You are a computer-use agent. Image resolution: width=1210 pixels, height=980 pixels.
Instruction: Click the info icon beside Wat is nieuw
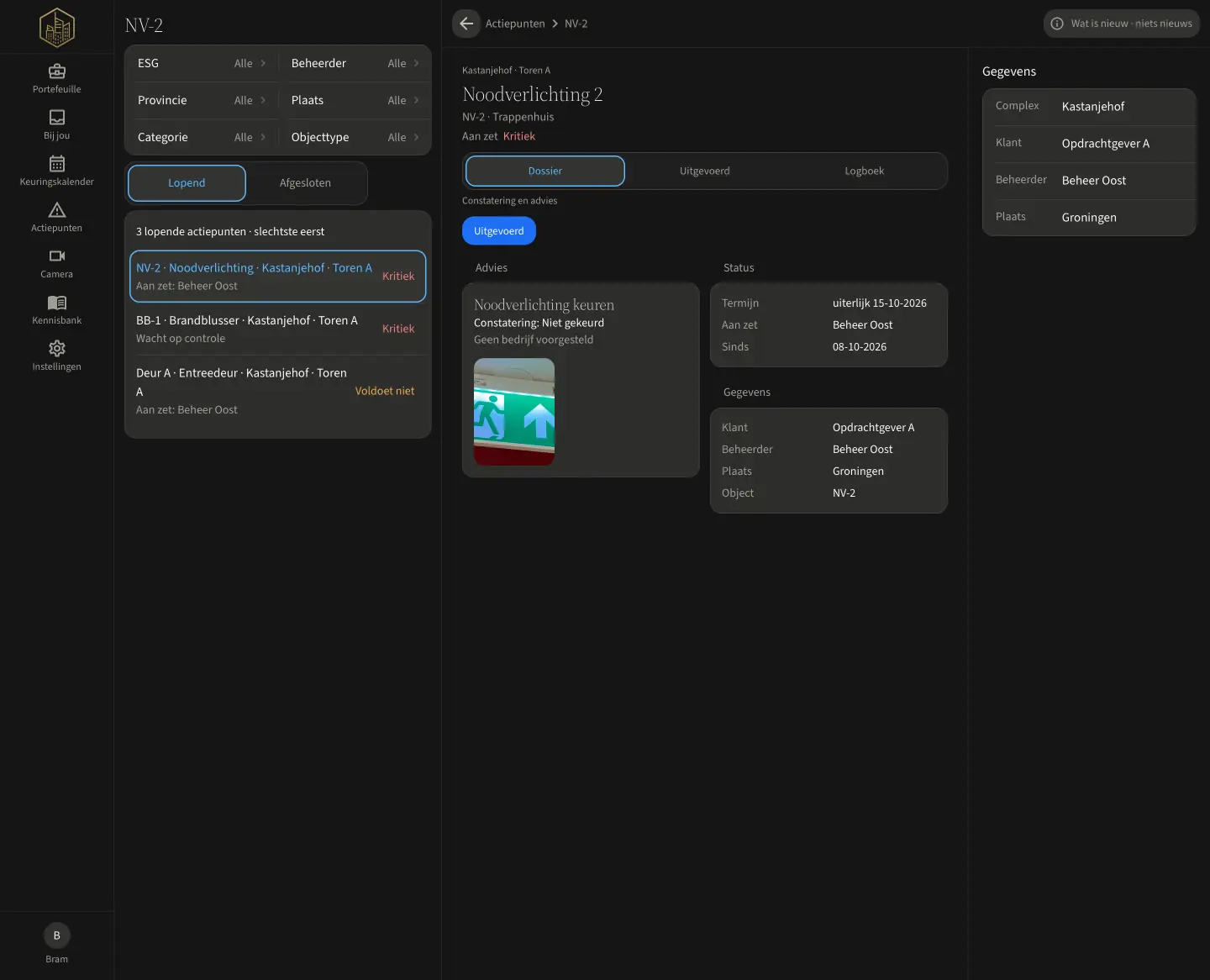[x=1057, y=24]
